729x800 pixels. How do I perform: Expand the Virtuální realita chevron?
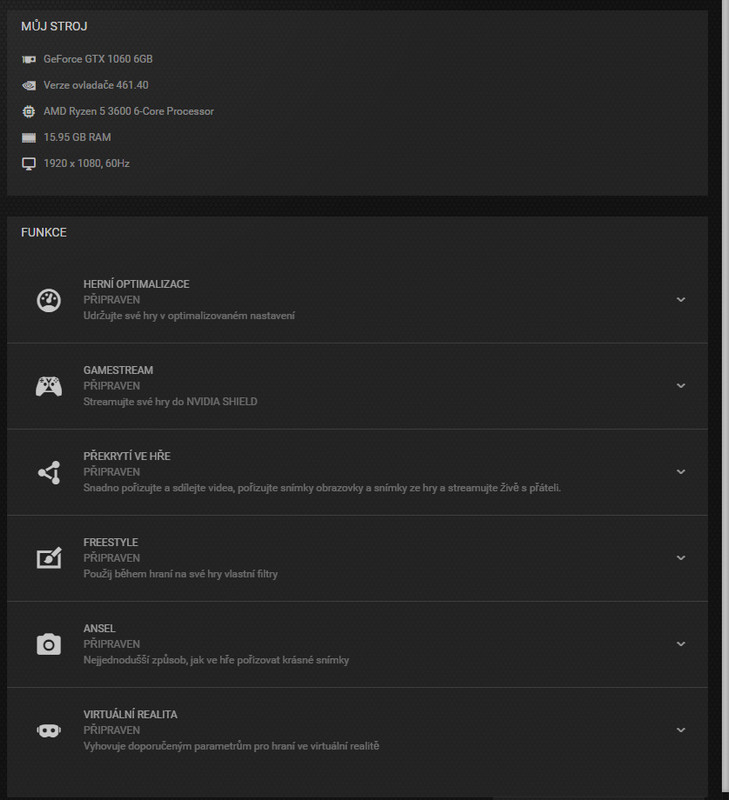coord(681,731)
